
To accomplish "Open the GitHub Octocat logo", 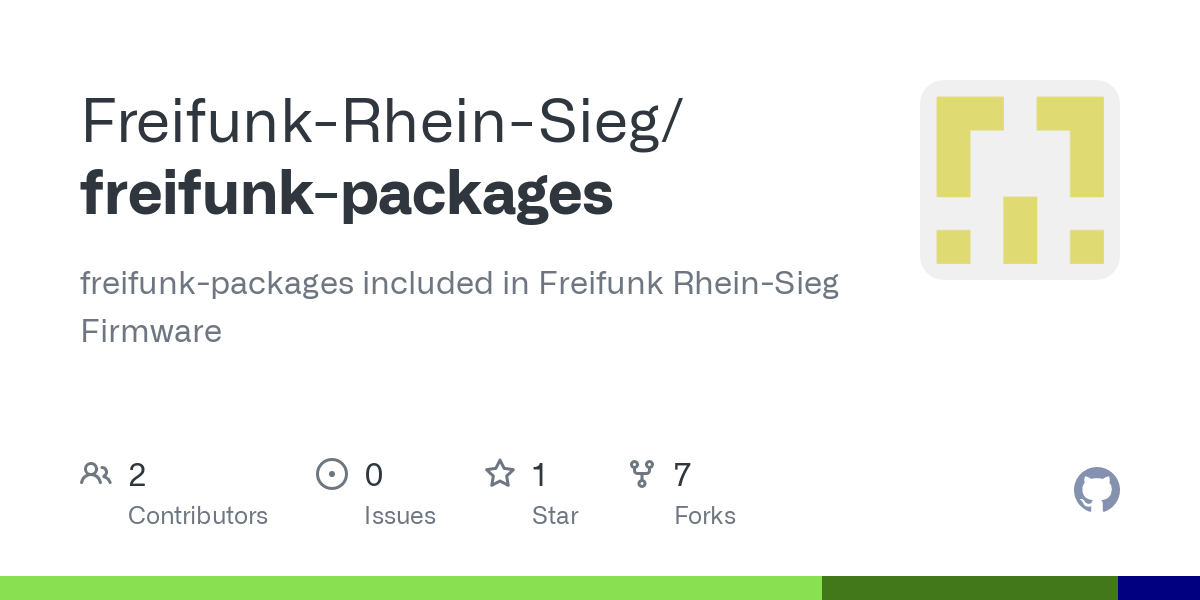I will click(x=1097, y=491).
